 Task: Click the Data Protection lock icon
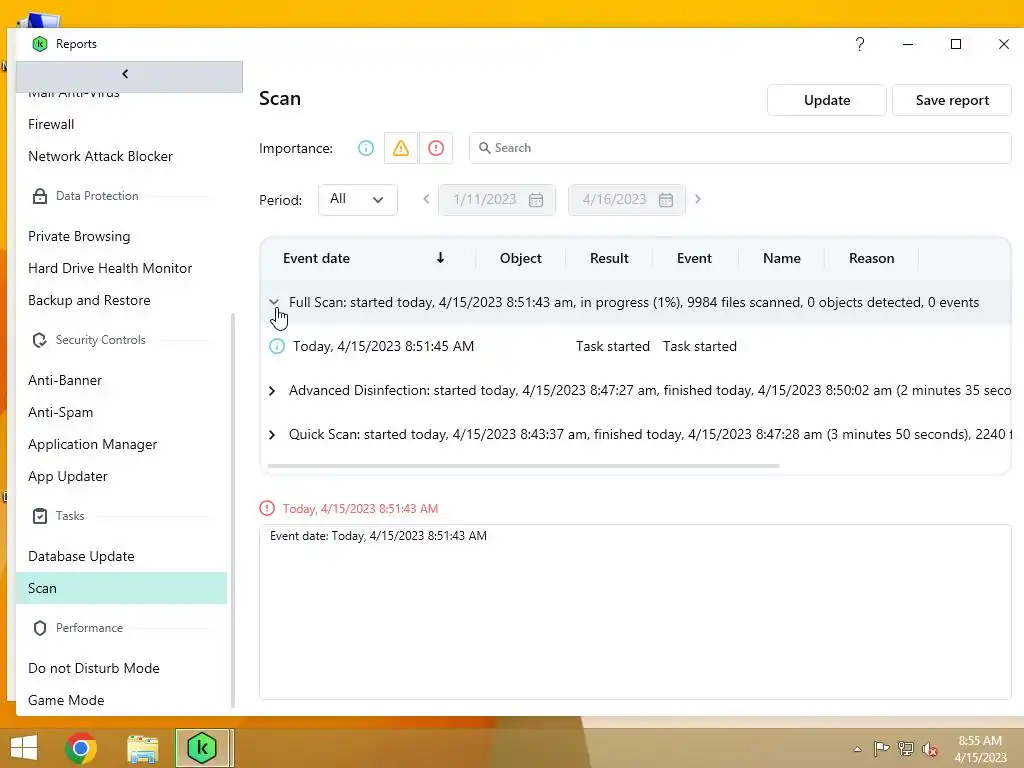[x=40, y=196]
